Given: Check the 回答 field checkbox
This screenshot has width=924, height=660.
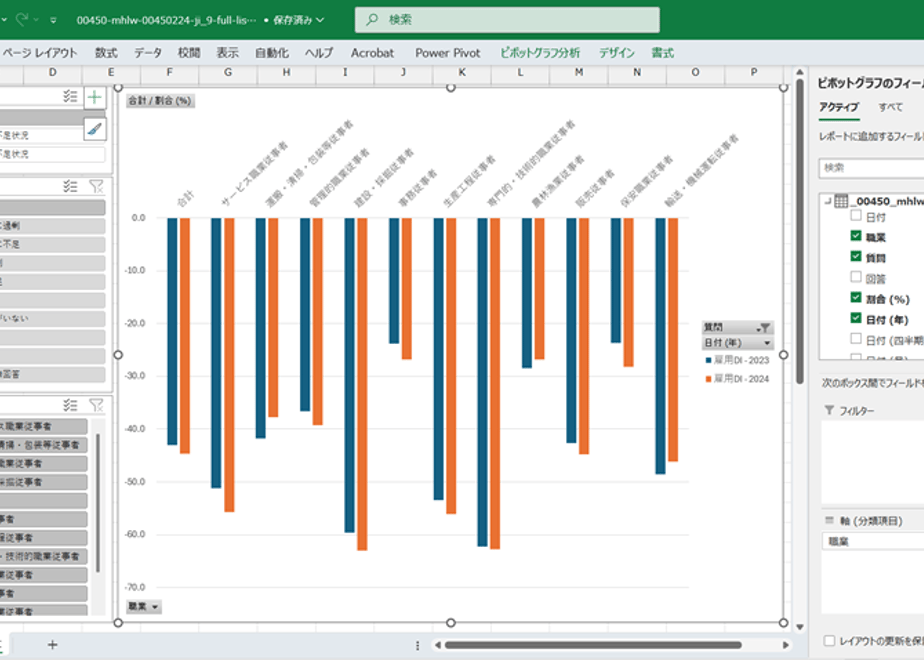Looking at the screenshot, I should [856, 276].
